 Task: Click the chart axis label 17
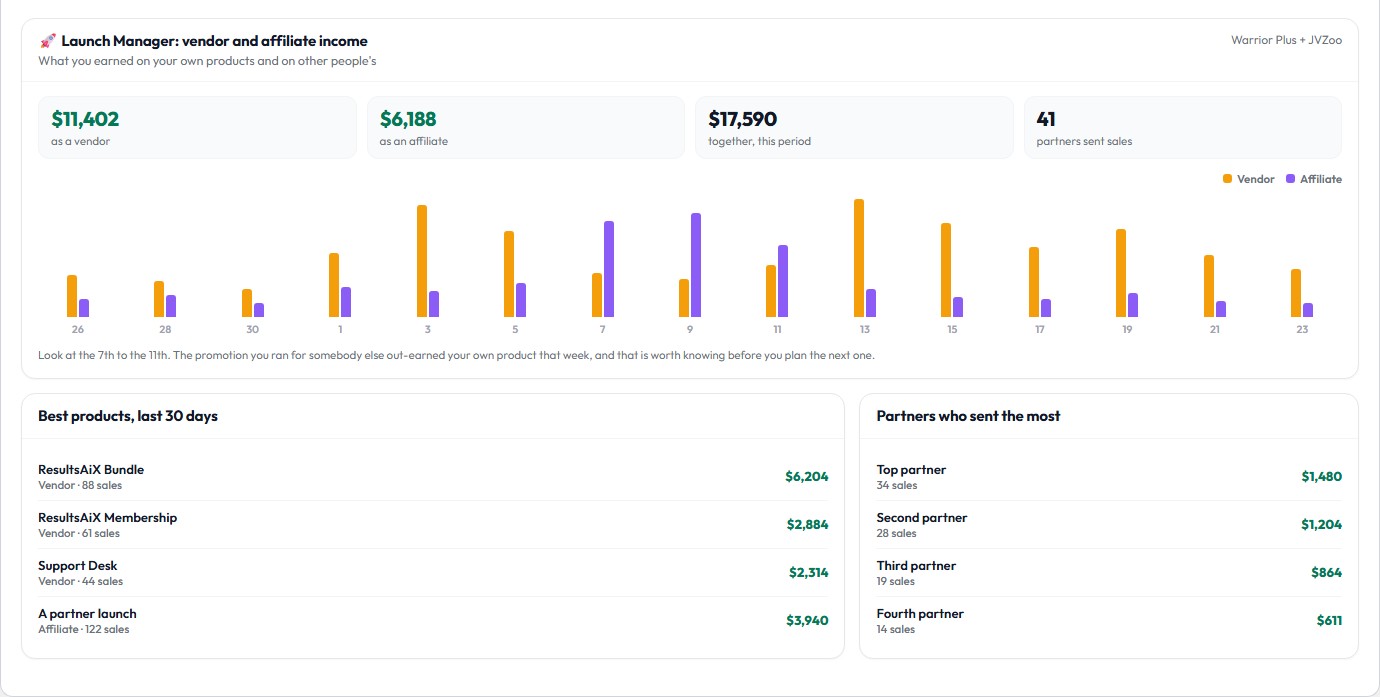click(1040, 329)
